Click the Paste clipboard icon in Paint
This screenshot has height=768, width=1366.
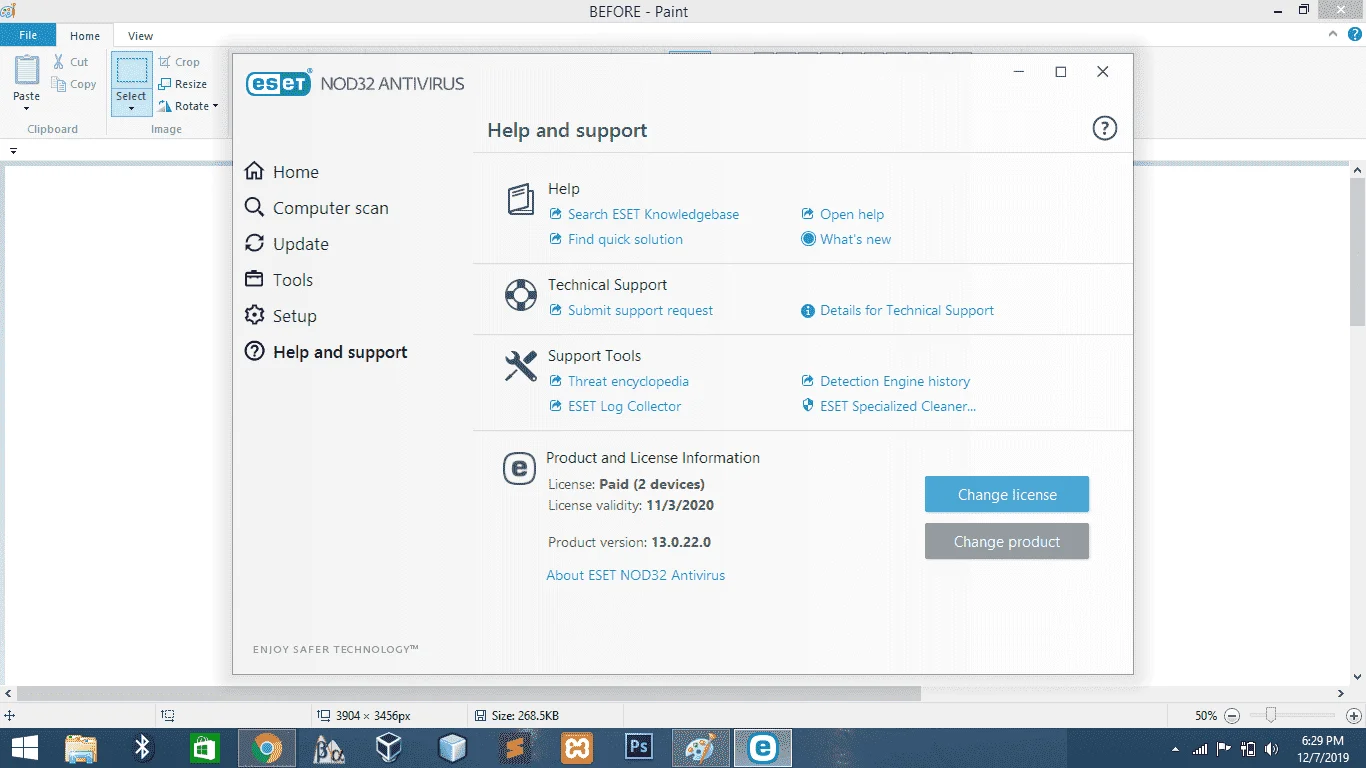(26, 71)
